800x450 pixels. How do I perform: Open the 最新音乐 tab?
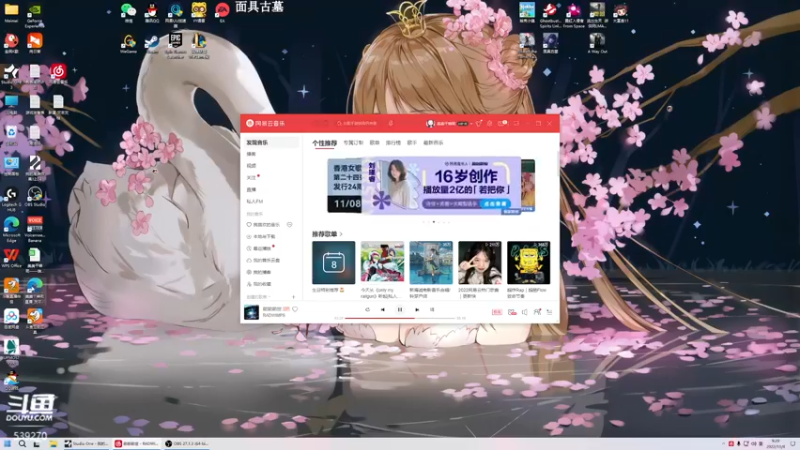click(433, 143)
